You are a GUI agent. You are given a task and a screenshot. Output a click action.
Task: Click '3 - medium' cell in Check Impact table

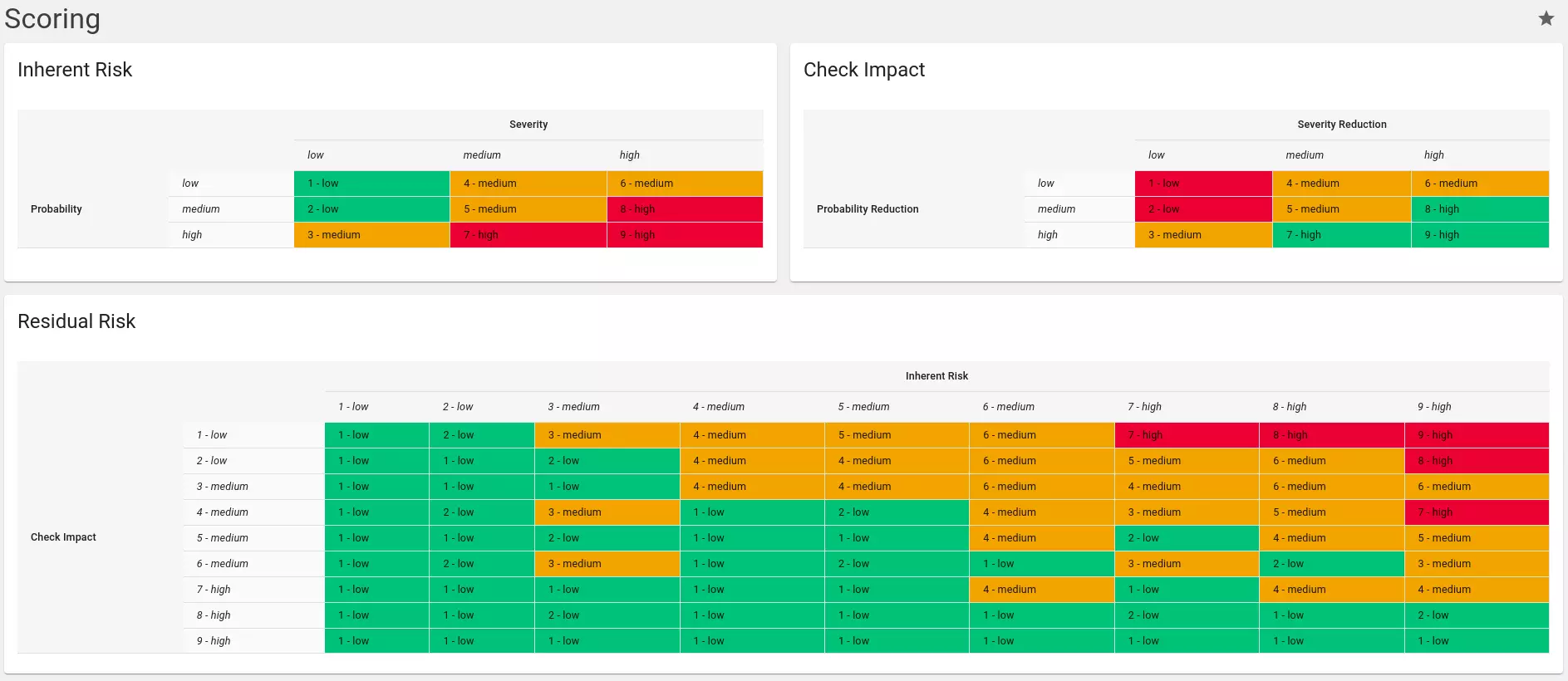point(1203,235)
